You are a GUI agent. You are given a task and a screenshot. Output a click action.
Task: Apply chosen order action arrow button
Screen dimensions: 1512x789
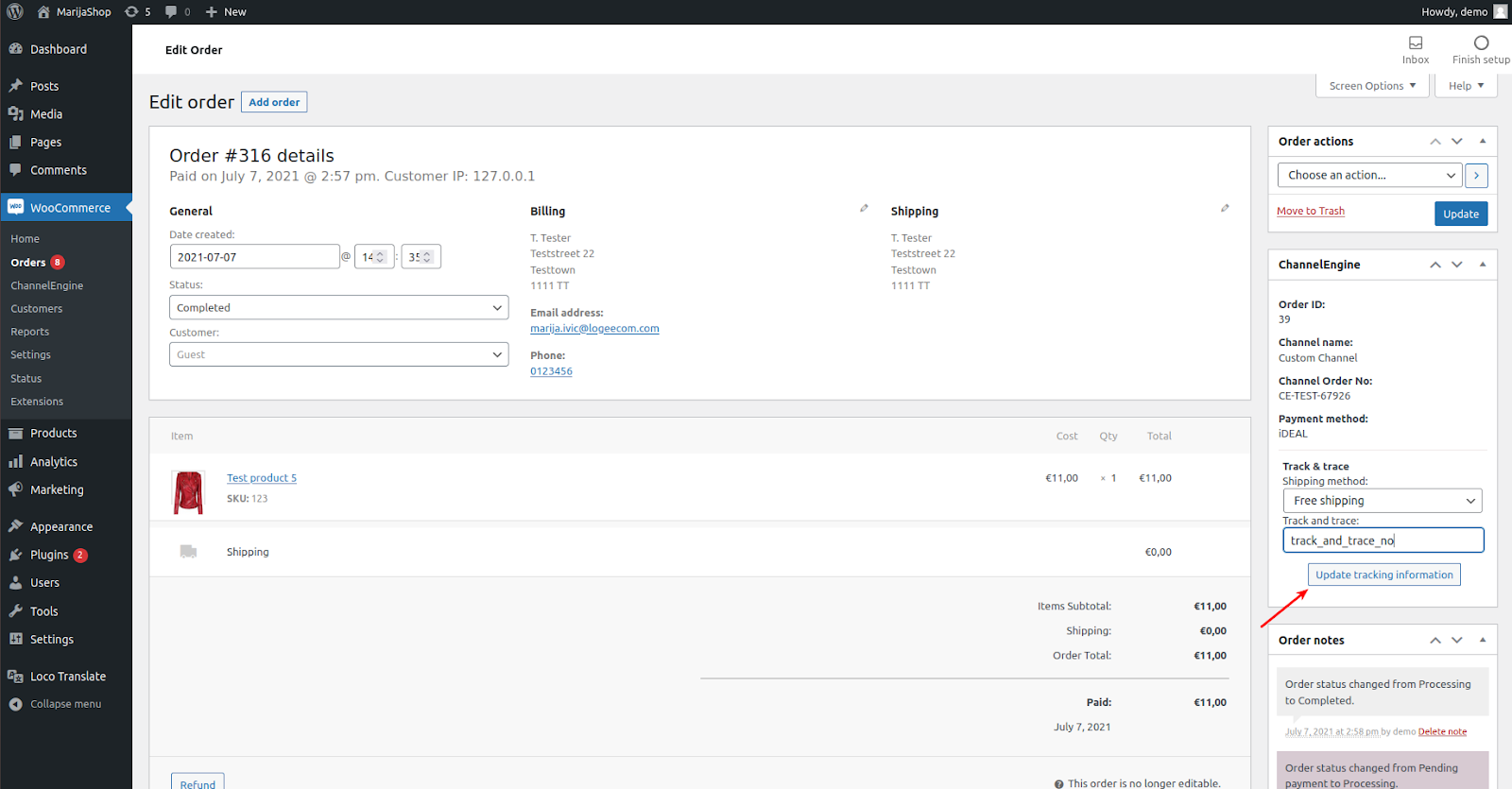(1476, 176)
